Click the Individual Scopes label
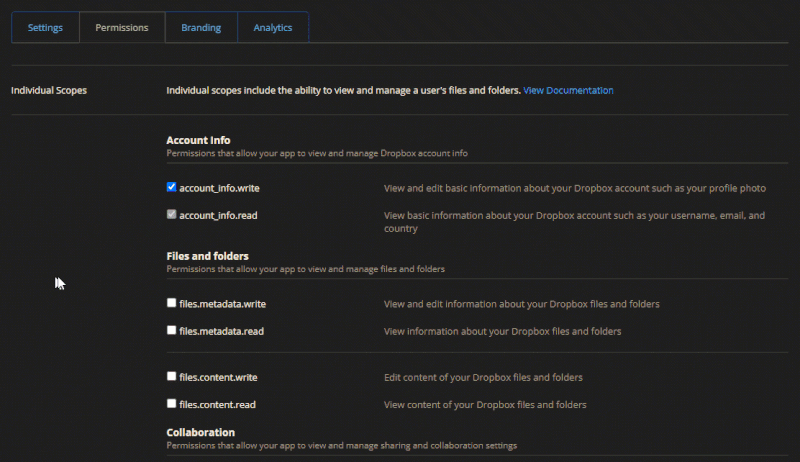The width and height of the screenshot is (800, 462). [48, 91]
